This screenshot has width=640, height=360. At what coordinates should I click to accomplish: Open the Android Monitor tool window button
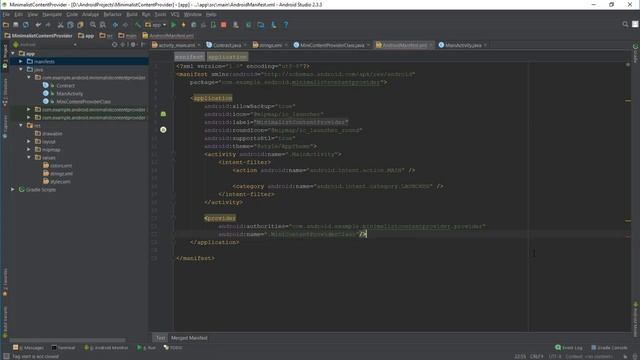[106, 348]
